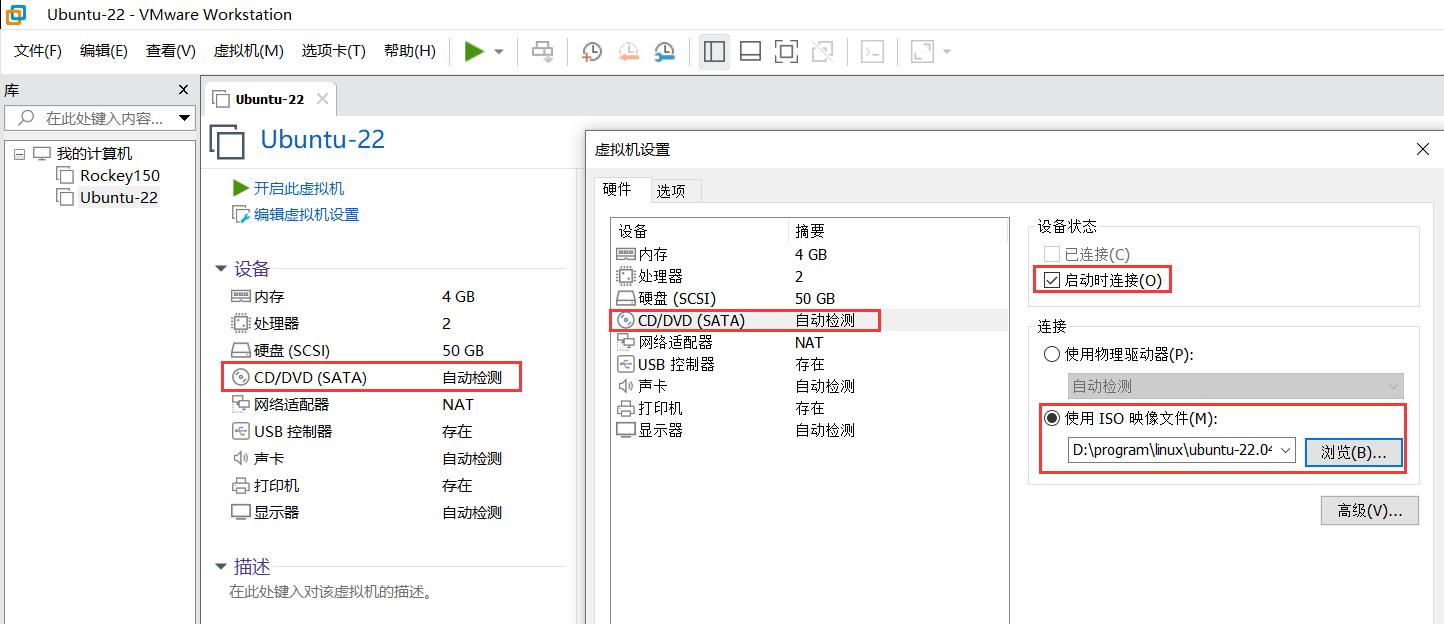The image size is (1444, 624).
Task: Click the send Ctrl+Alt+Del toolbar icon
Action: [x=542, y=51]
